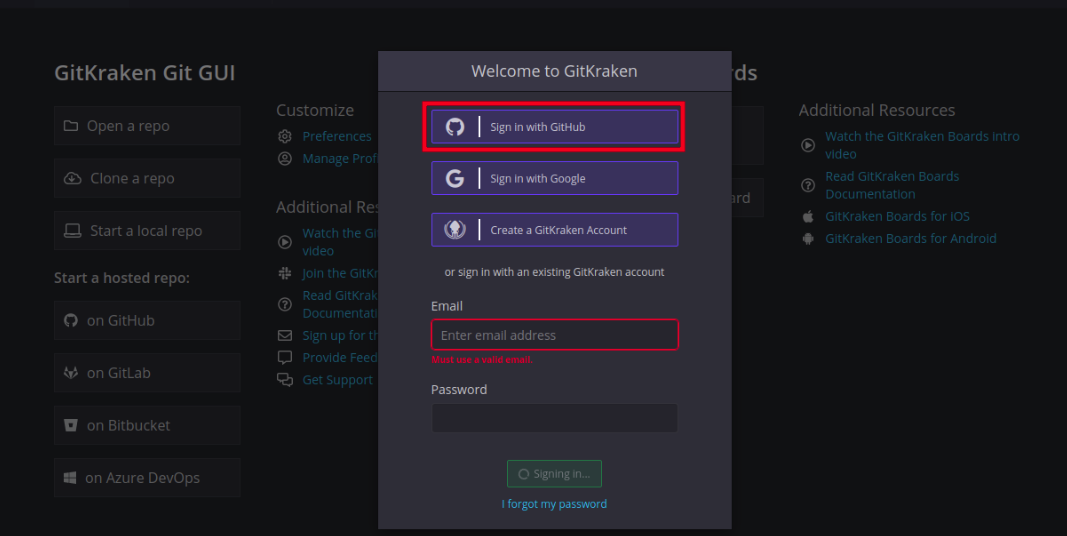
Task: Click the cloud download icon beside Clone a repo
Action: [72, 178]
